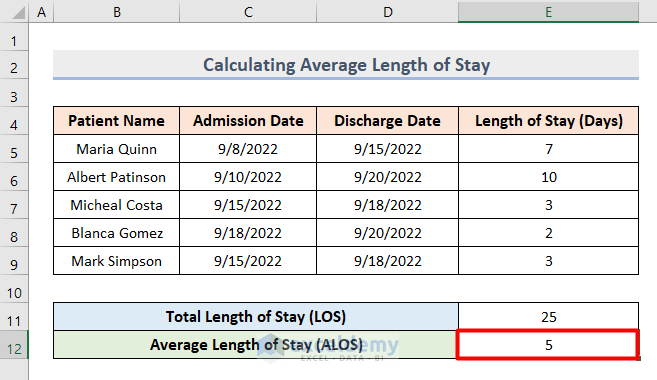Click the Admission Date header cell
Screen dimensions: 657x380
(x=248, y=121)
